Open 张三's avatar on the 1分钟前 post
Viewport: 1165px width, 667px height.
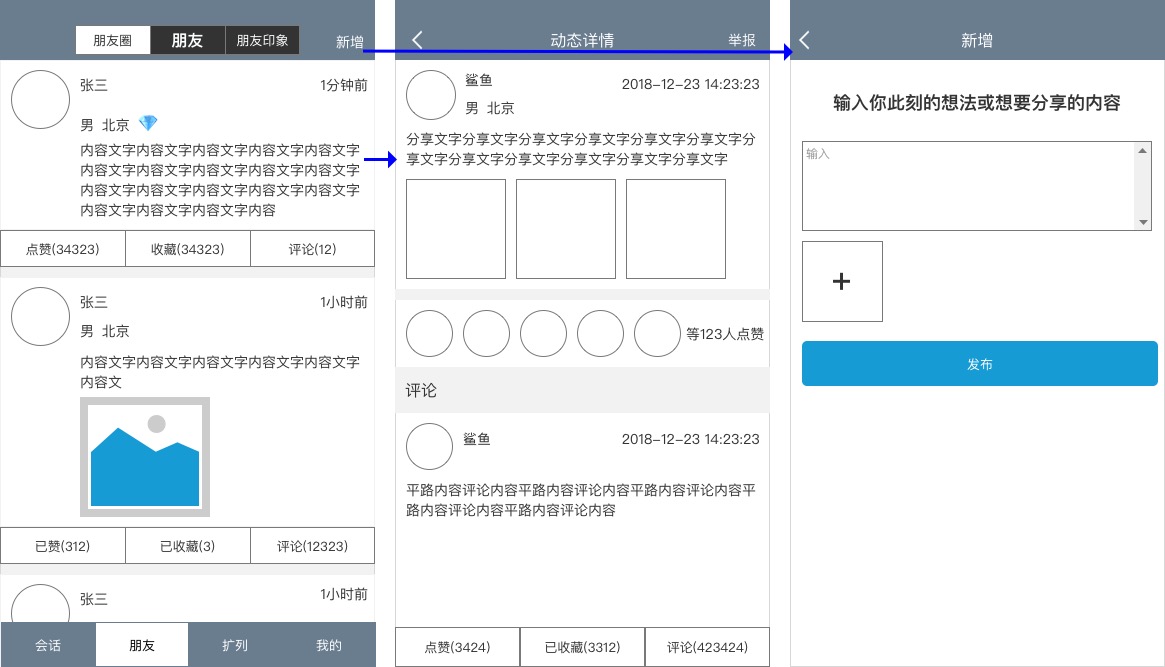coord(40,100)
